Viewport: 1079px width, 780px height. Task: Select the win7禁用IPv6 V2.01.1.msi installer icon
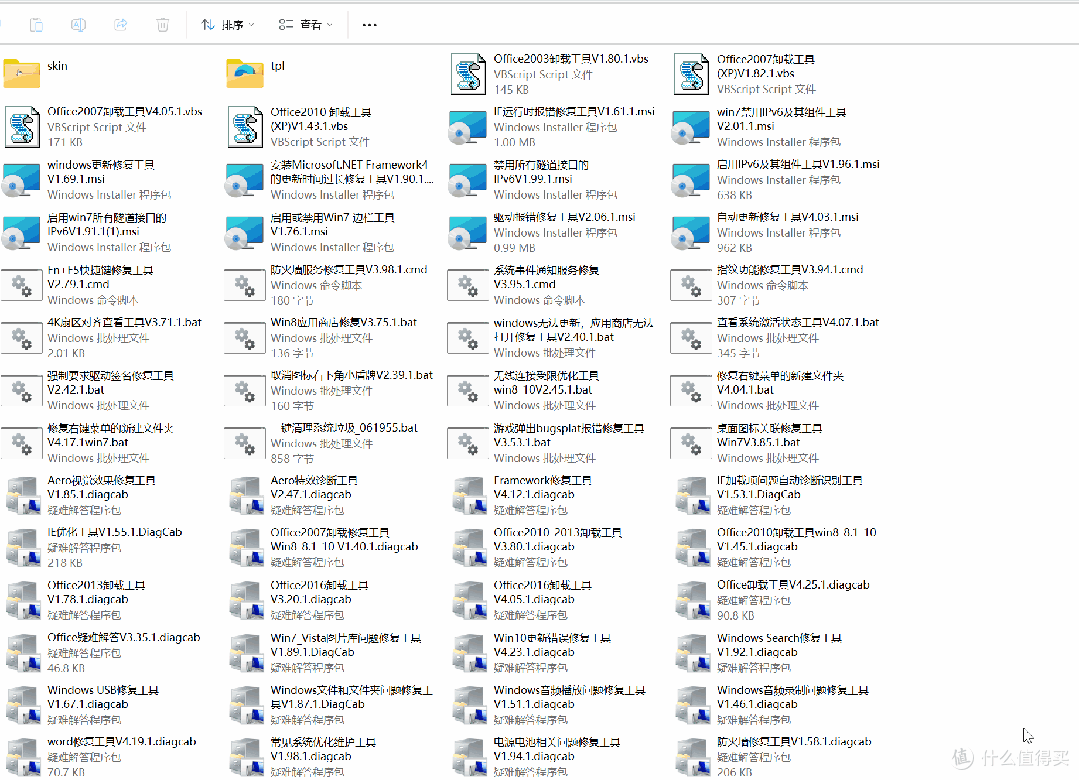tap(690, 128)
